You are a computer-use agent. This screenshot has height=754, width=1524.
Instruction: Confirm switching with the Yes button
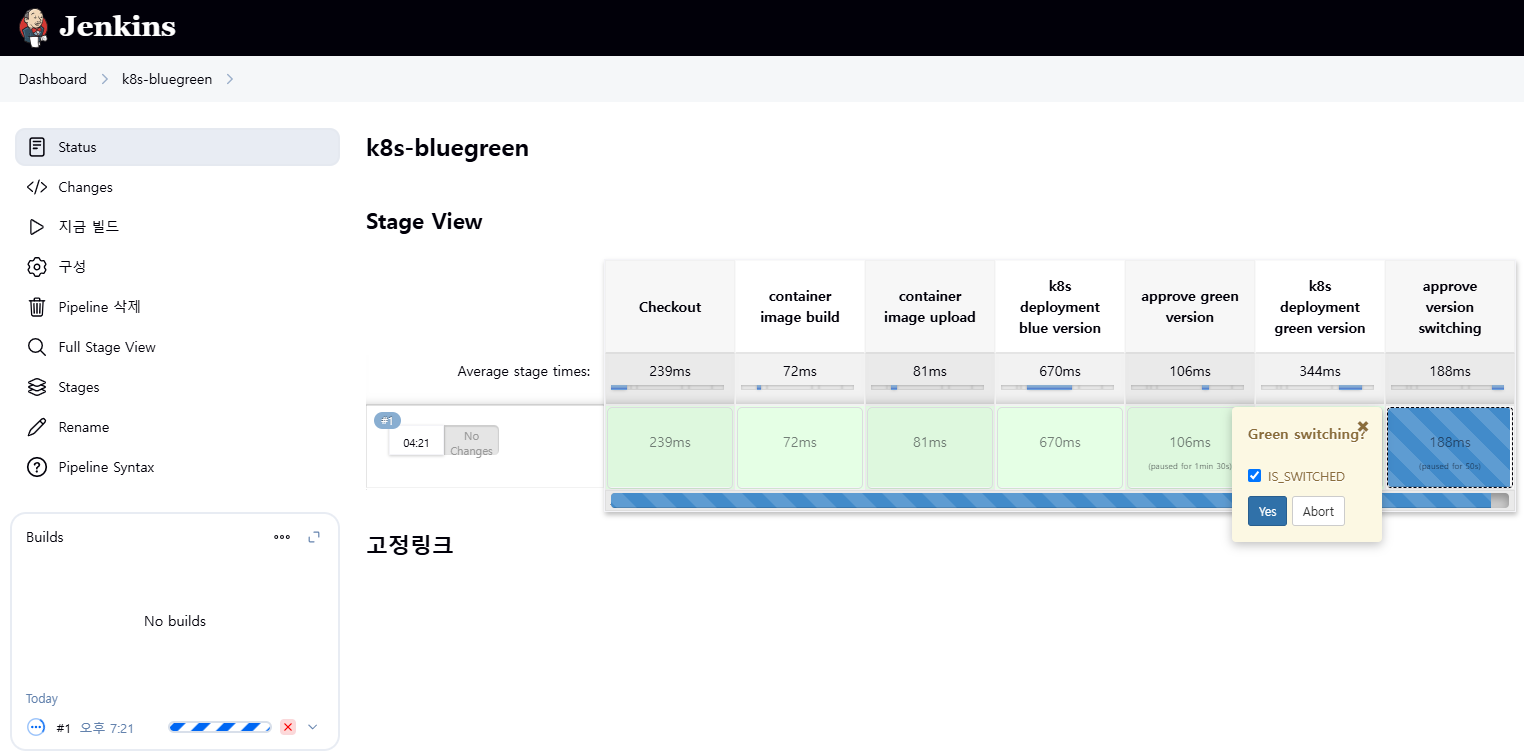coord(1267,511)
